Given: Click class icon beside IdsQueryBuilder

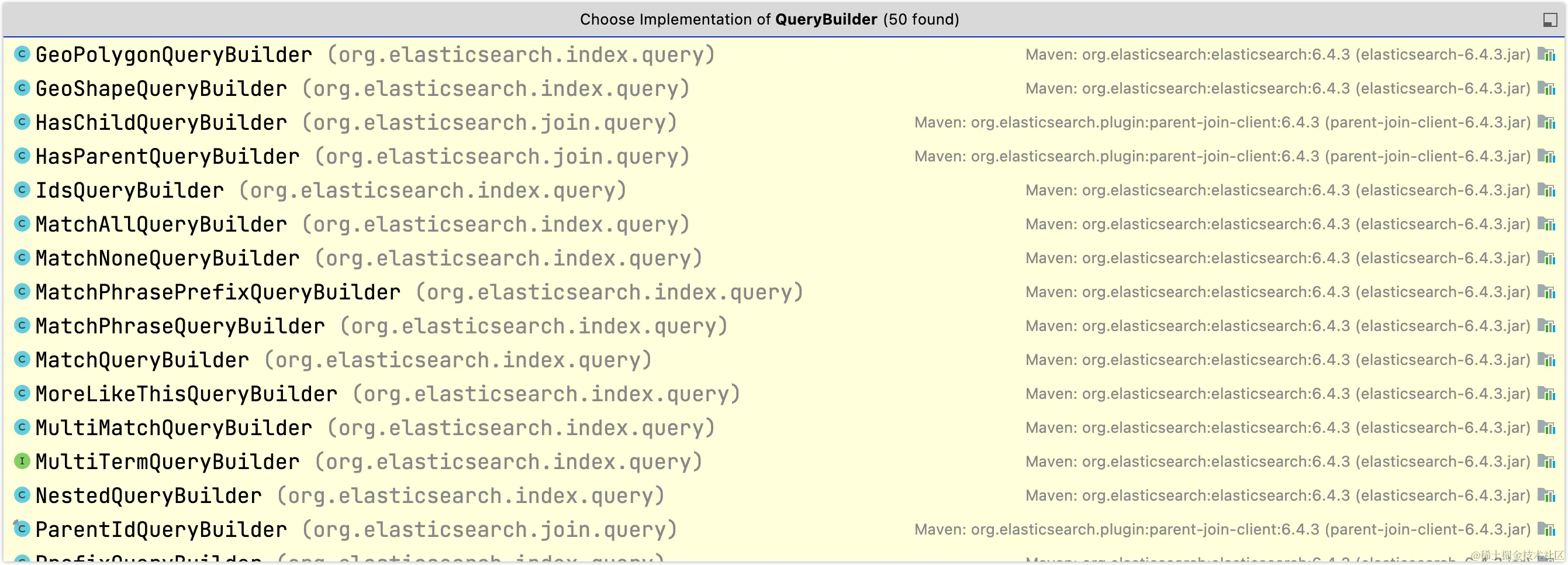Looking at the screenshot, I should [22, 190].
